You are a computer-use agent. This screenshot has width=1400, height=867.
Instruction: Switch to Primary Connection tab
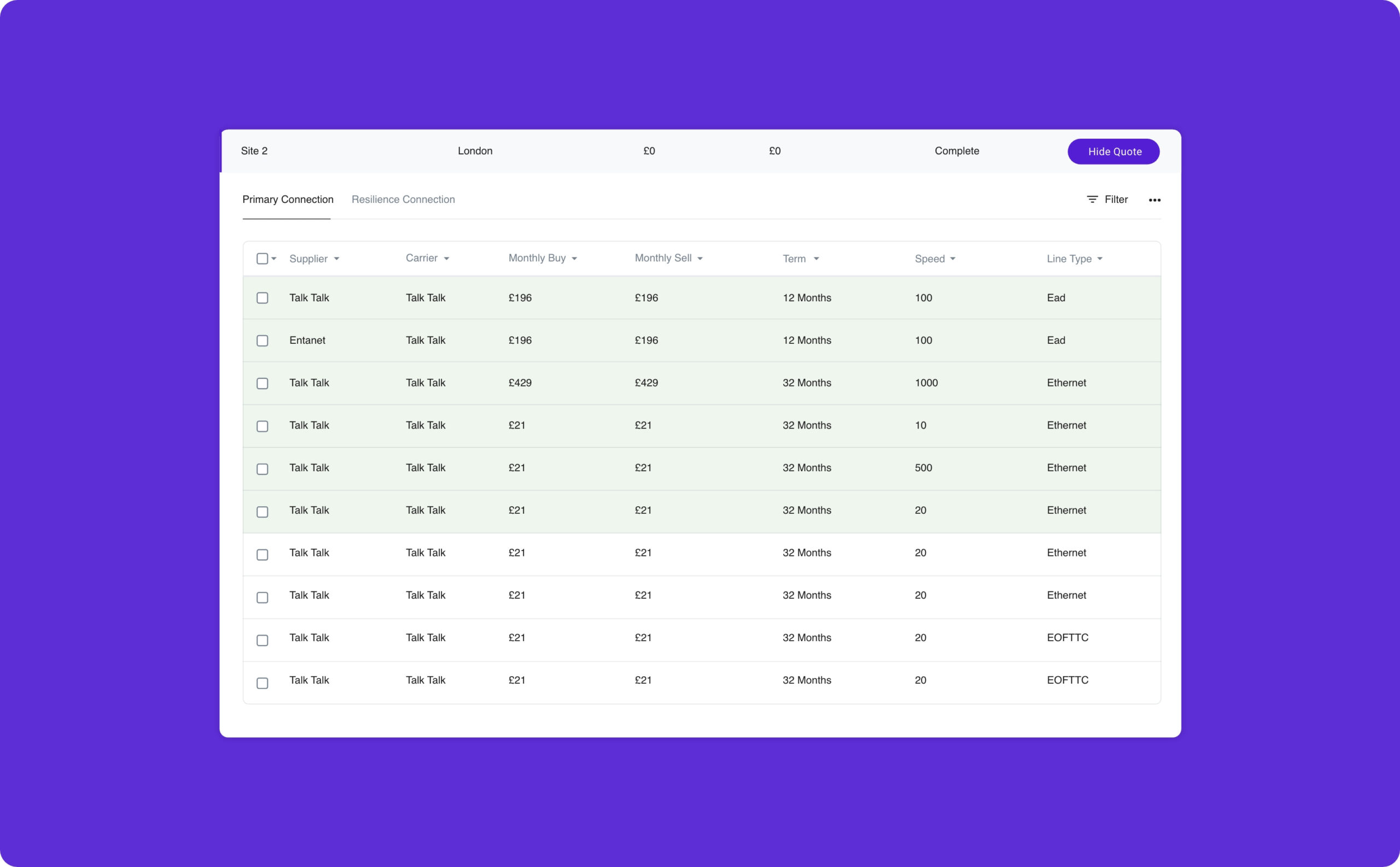pos(287,200)
